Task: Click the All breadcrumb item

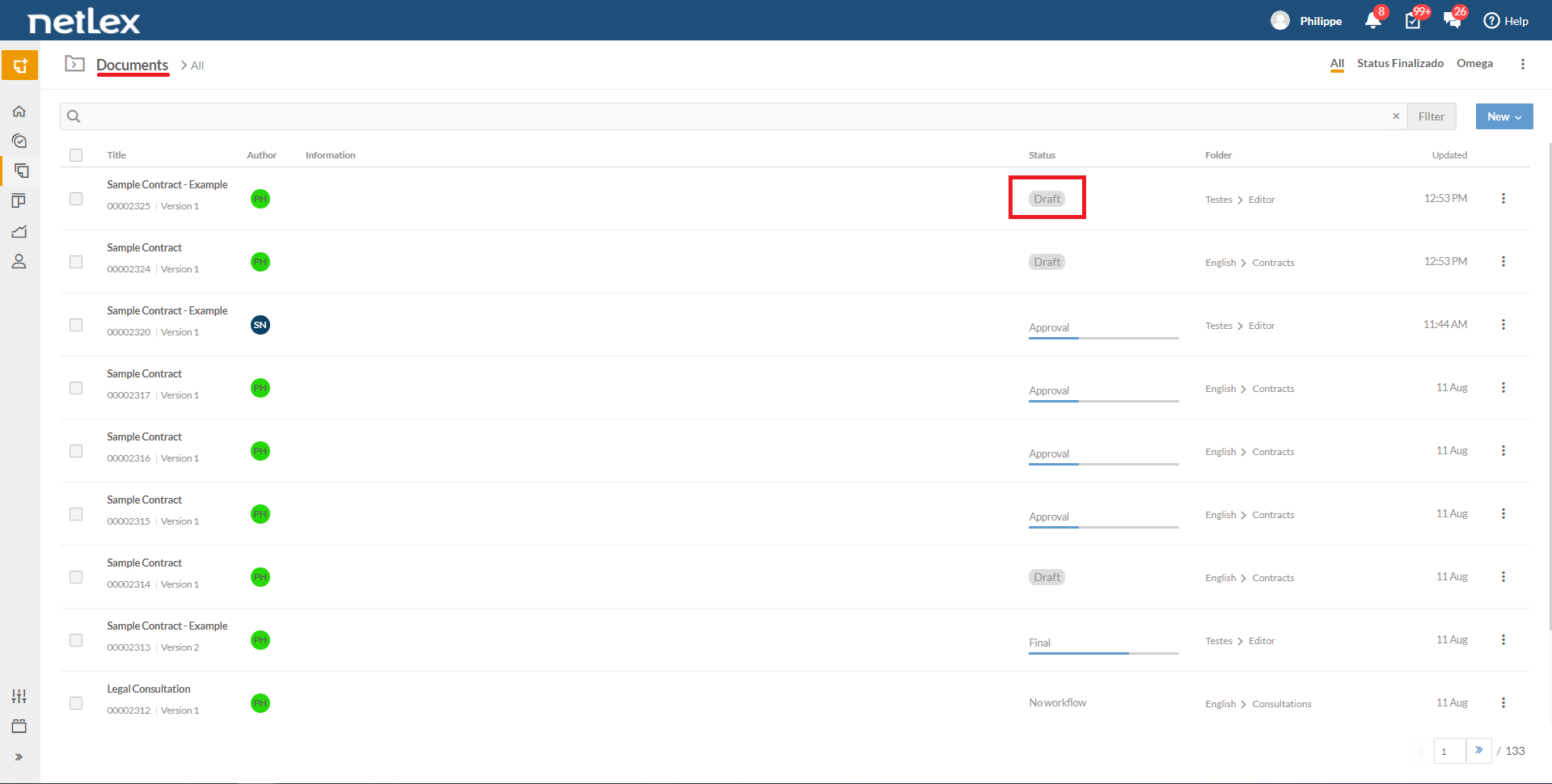Action: coord(197,65)
